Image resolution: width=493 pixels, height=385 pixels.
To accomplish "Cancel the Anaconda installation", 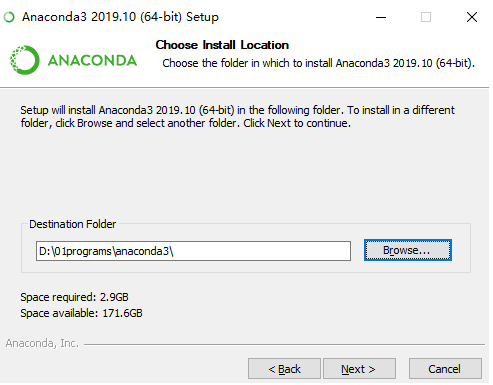I will 445,369.
